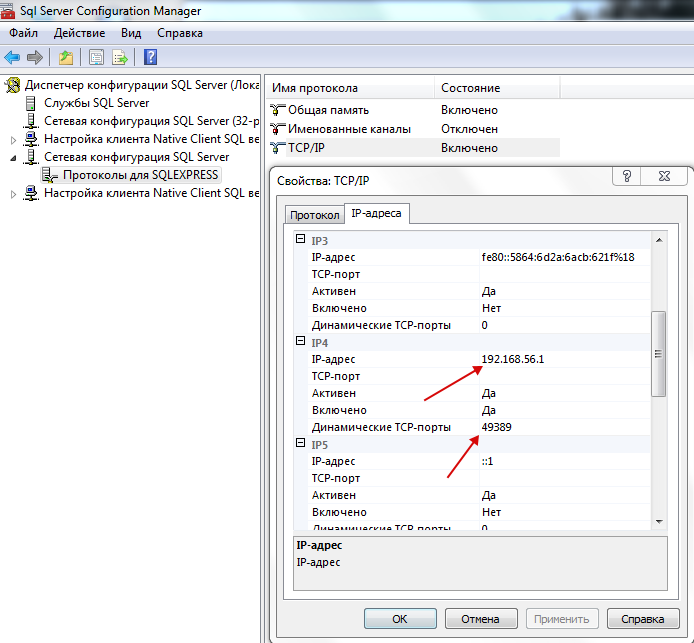Switch to the IP-адреса tab

click(x=376, y=213)
